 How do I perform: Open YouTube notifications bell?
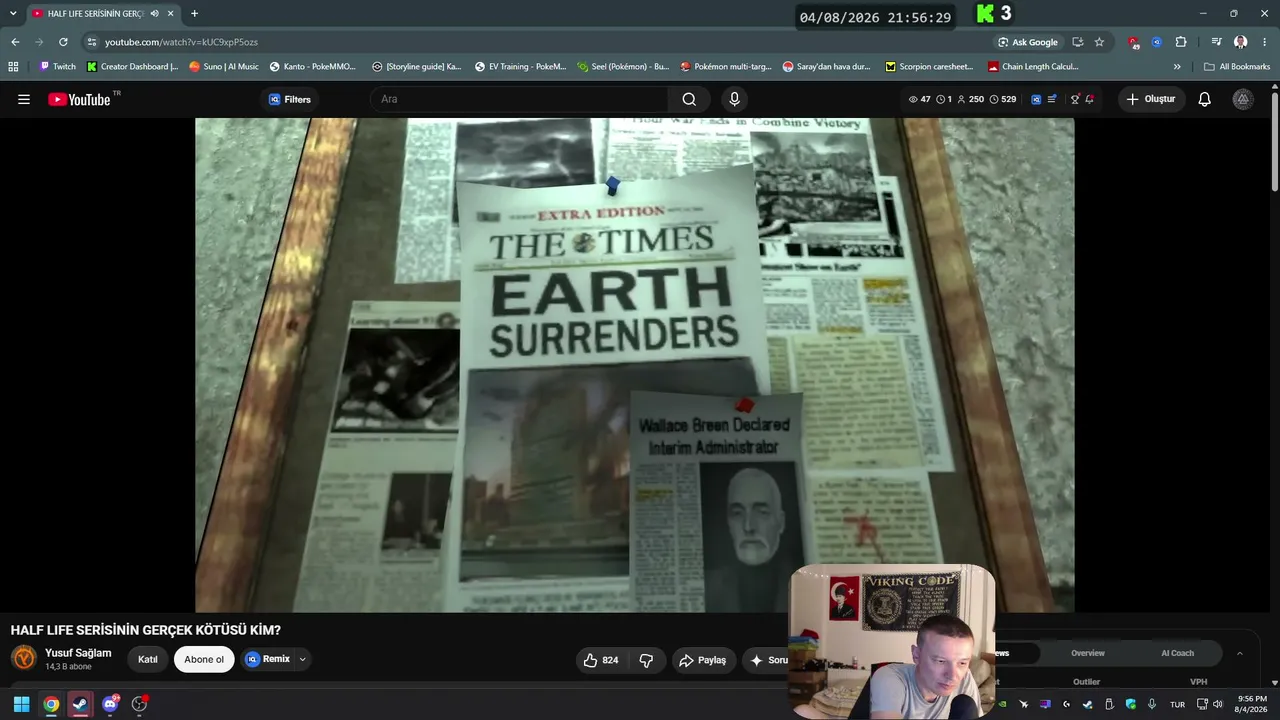(x=1205, y=99)
